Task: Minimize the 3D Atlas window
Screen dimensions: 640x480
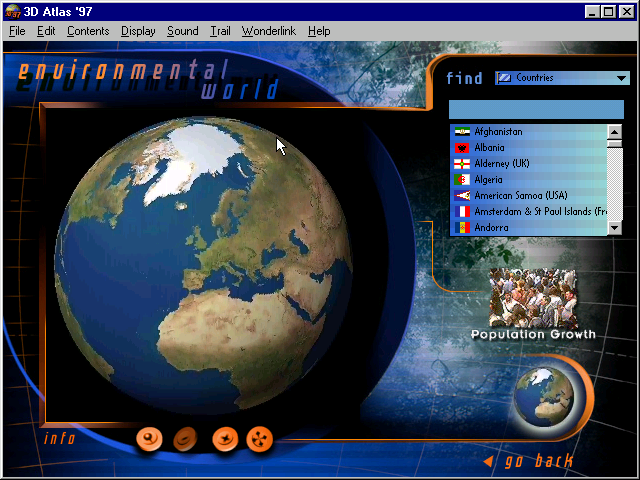Action: point(592,11)
